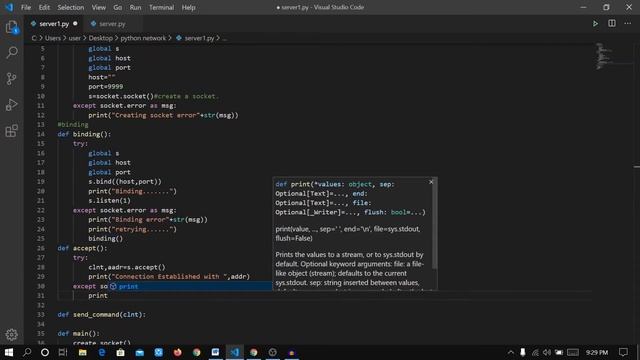
Task: Expand the python network breadcrumb
Action: pyautogui.click(x=143, y=38)
